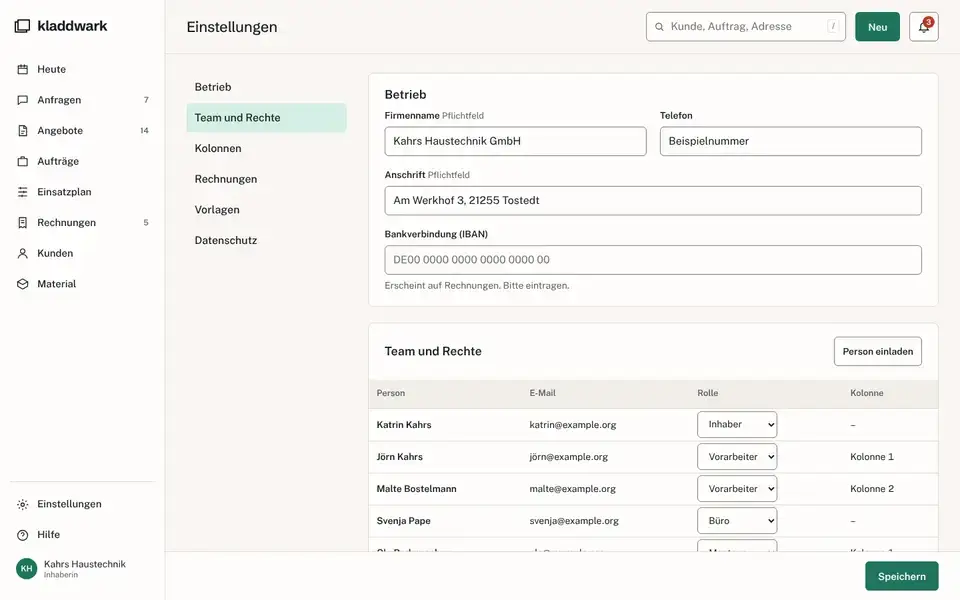The height and width of the screenshot is (600, 960).
Task: Click the Rechnungen receipt icon in sidebar
Action: point(23,222)
